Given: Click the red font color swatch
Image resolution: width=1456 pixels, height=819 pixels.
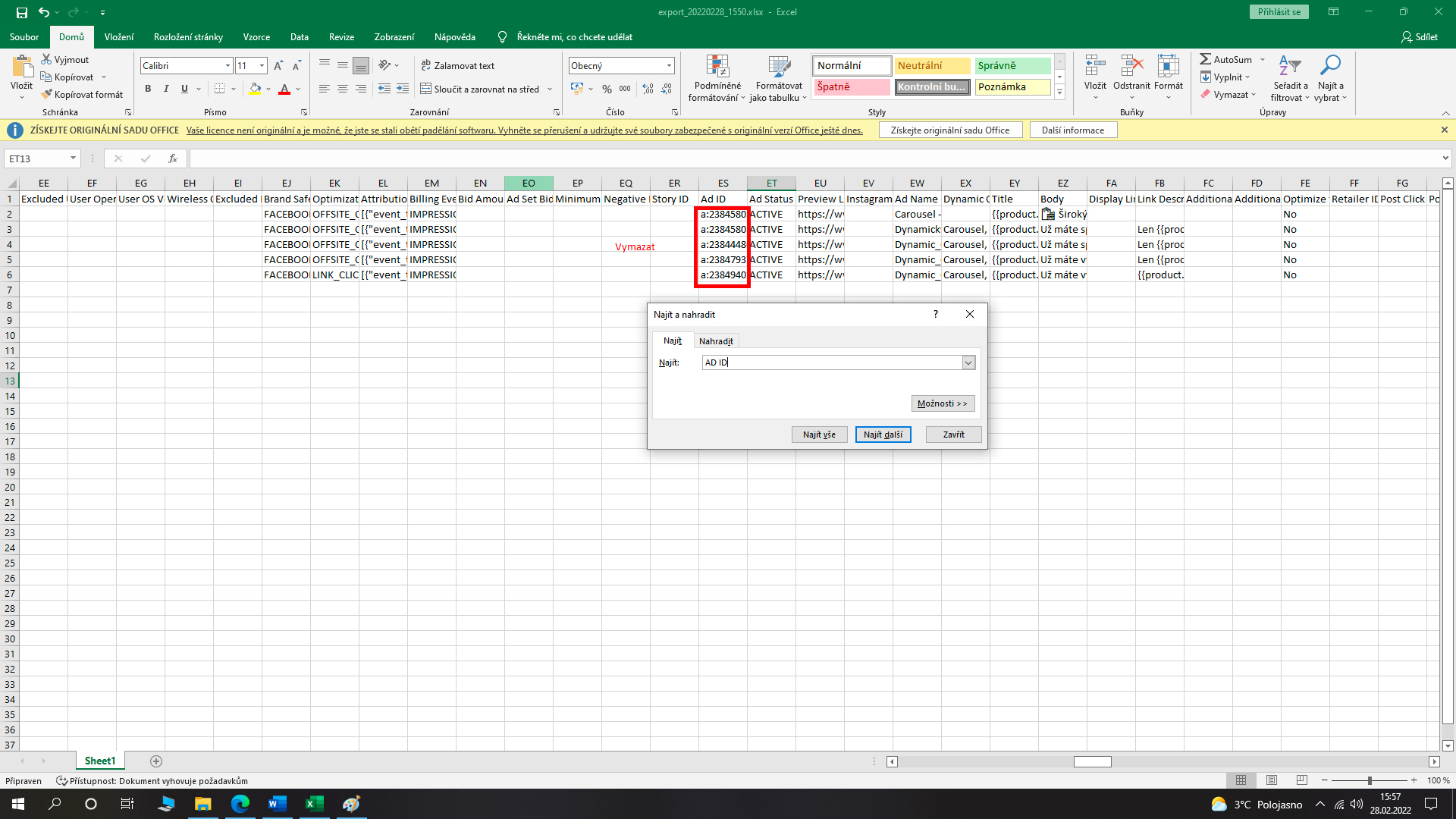Looking at the screenshot, I should [x=284, y=89].
